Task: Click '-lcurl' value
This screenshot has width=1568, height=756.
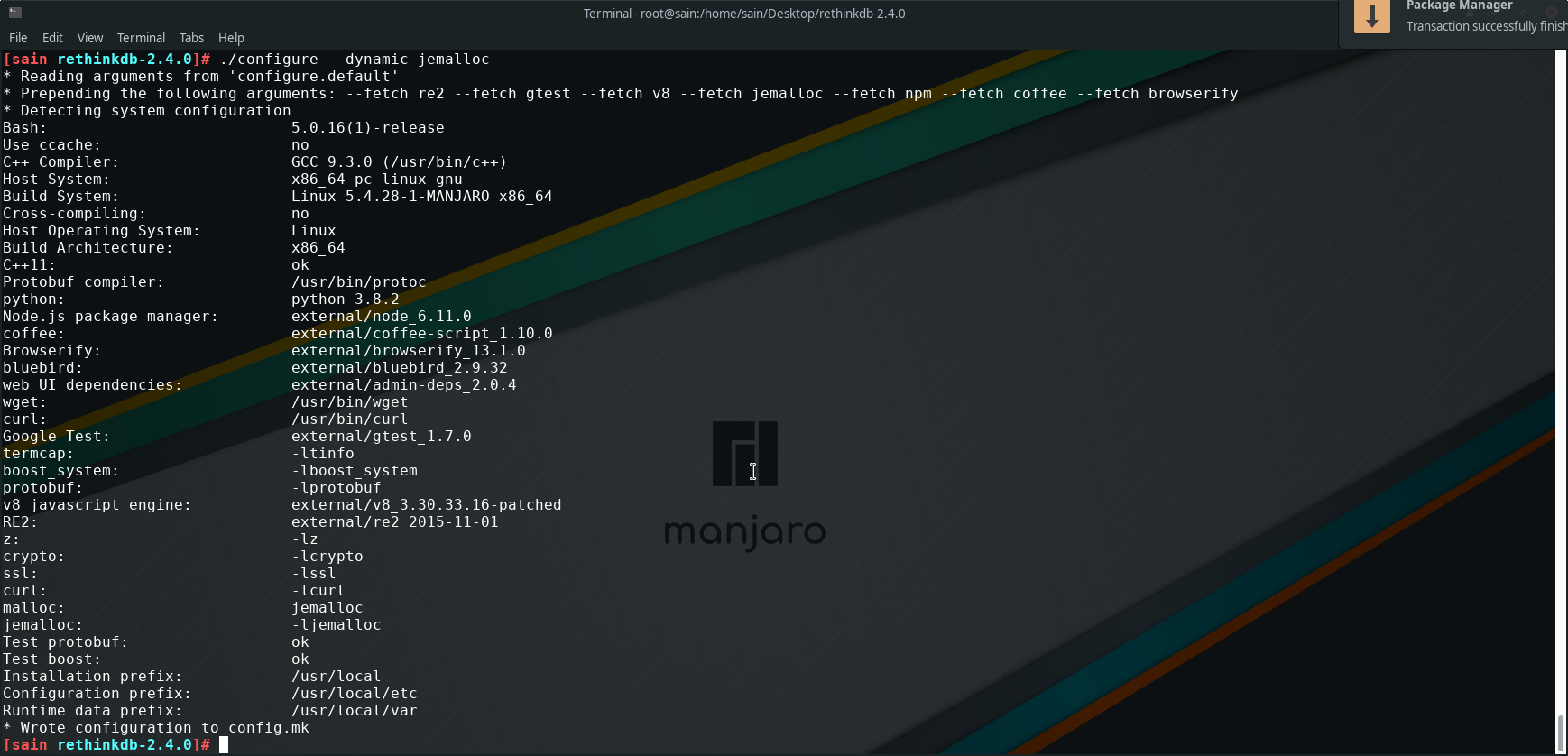Action: tap(318, 591)
